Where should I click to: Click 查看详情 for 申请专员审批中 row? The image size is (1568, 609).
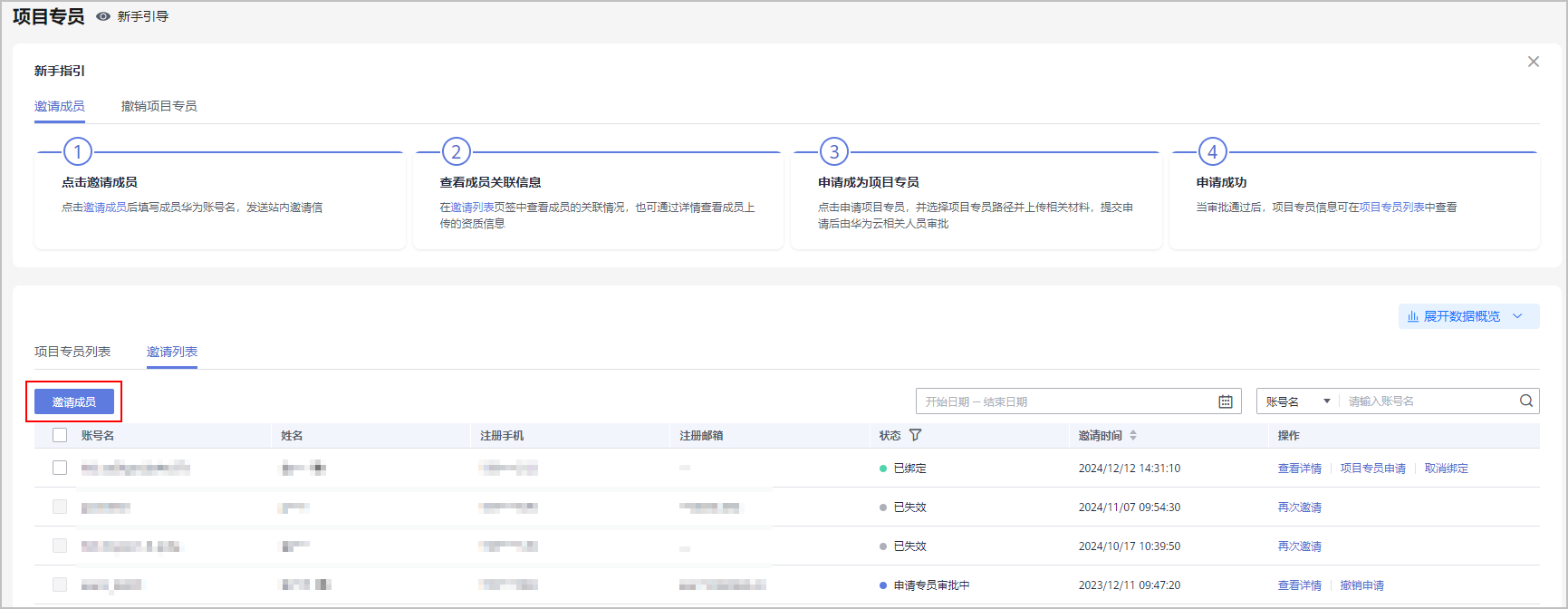click(x=1300, y=585)
